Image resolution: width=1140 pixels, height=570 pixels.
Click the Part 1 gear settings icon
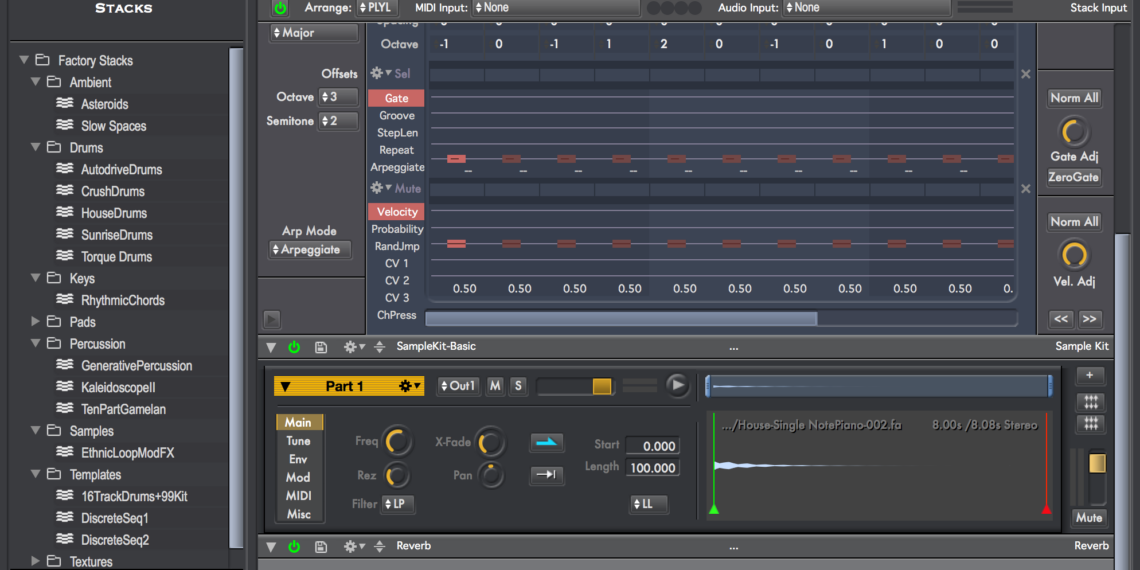coord(408,386)
